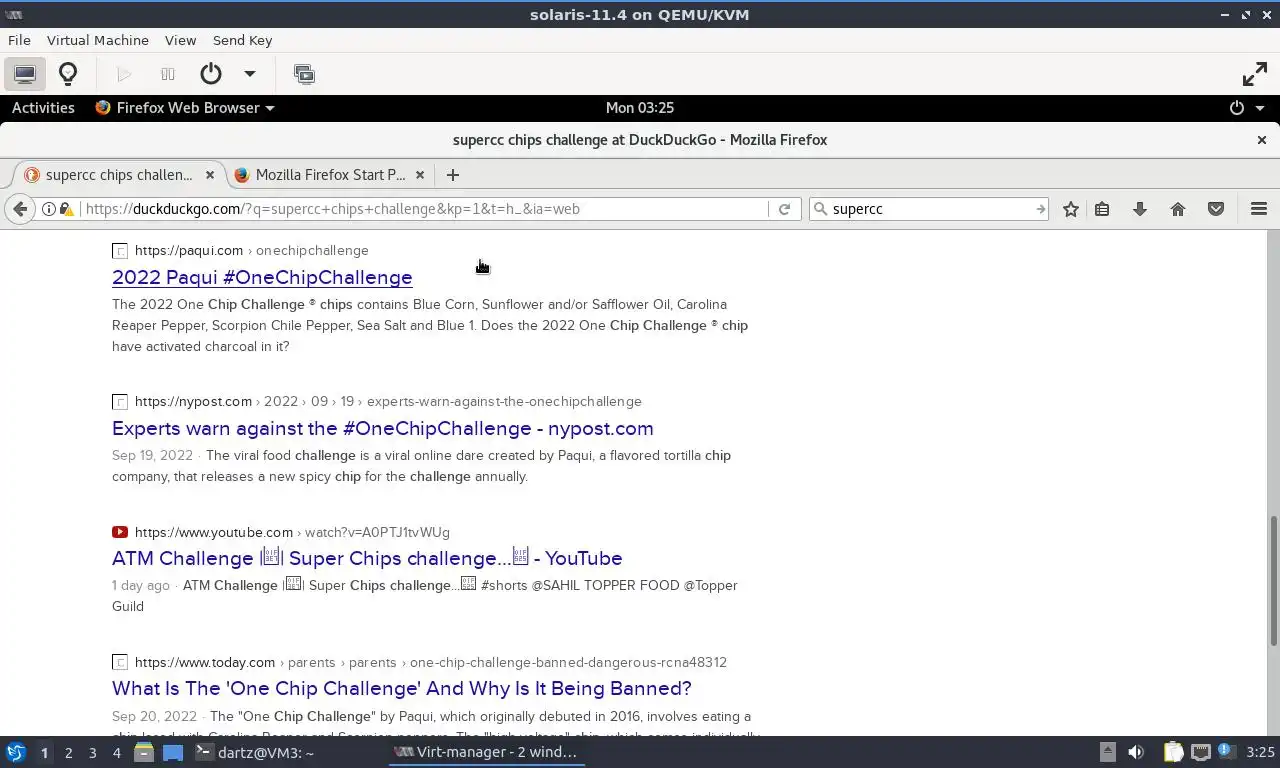This screenshot has width=1280, height=768.
Task: Open the File menu
Action: click(19, 40)
